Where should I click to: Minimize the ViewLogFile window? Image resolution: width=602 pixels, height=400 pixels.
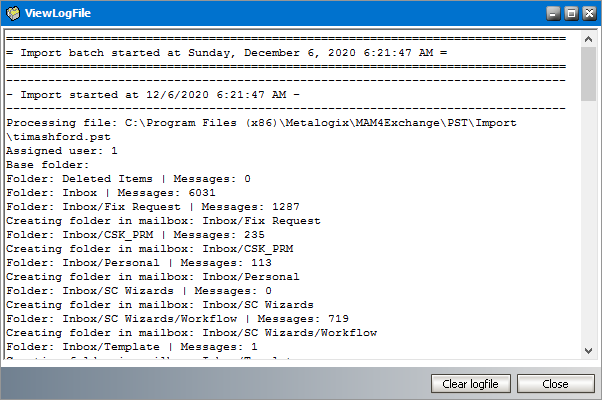pyautogui.click(x=551, y=13)
